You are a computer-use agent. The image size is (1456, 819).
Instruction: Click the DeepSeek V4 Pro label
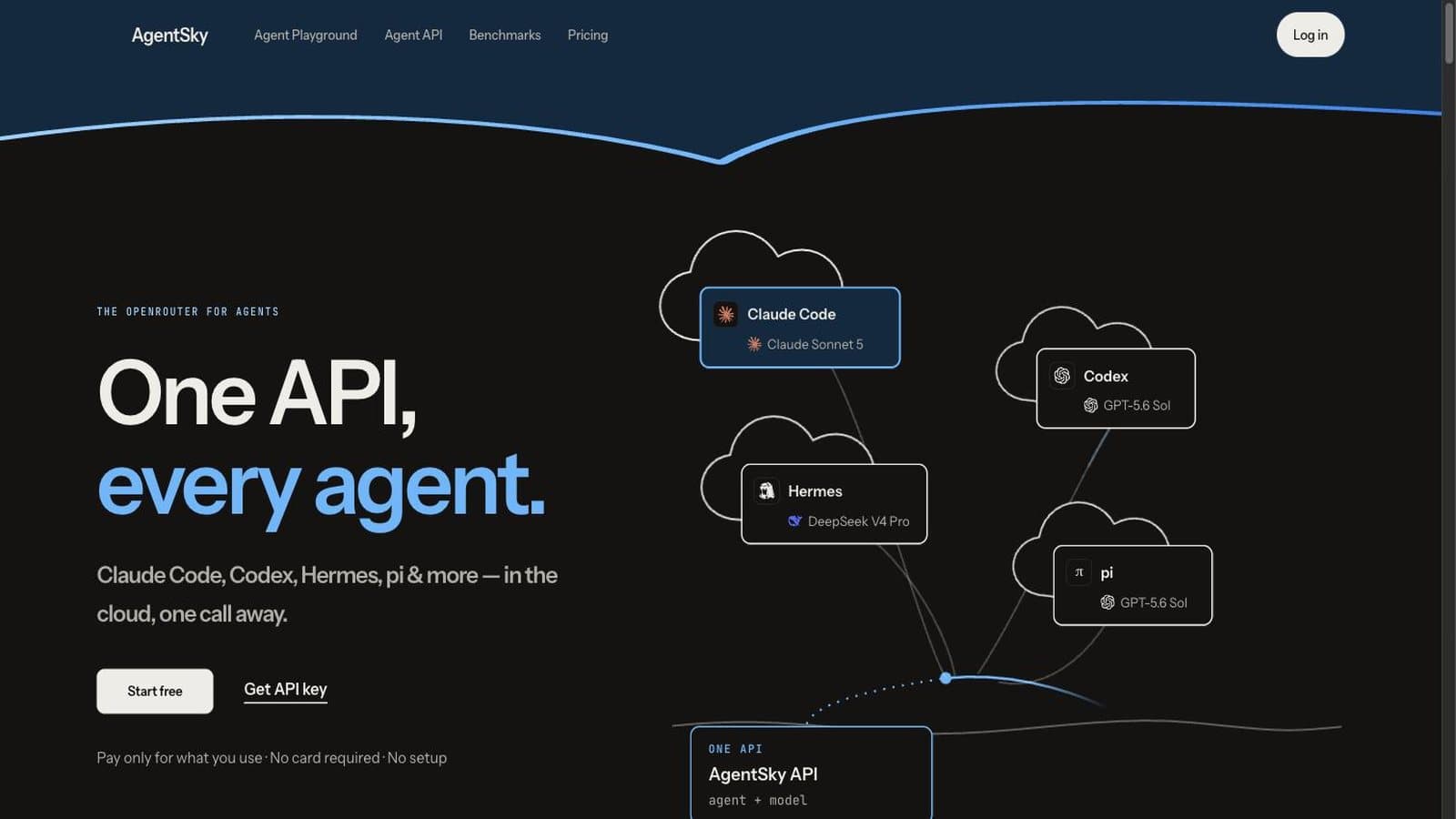[859, 521]
